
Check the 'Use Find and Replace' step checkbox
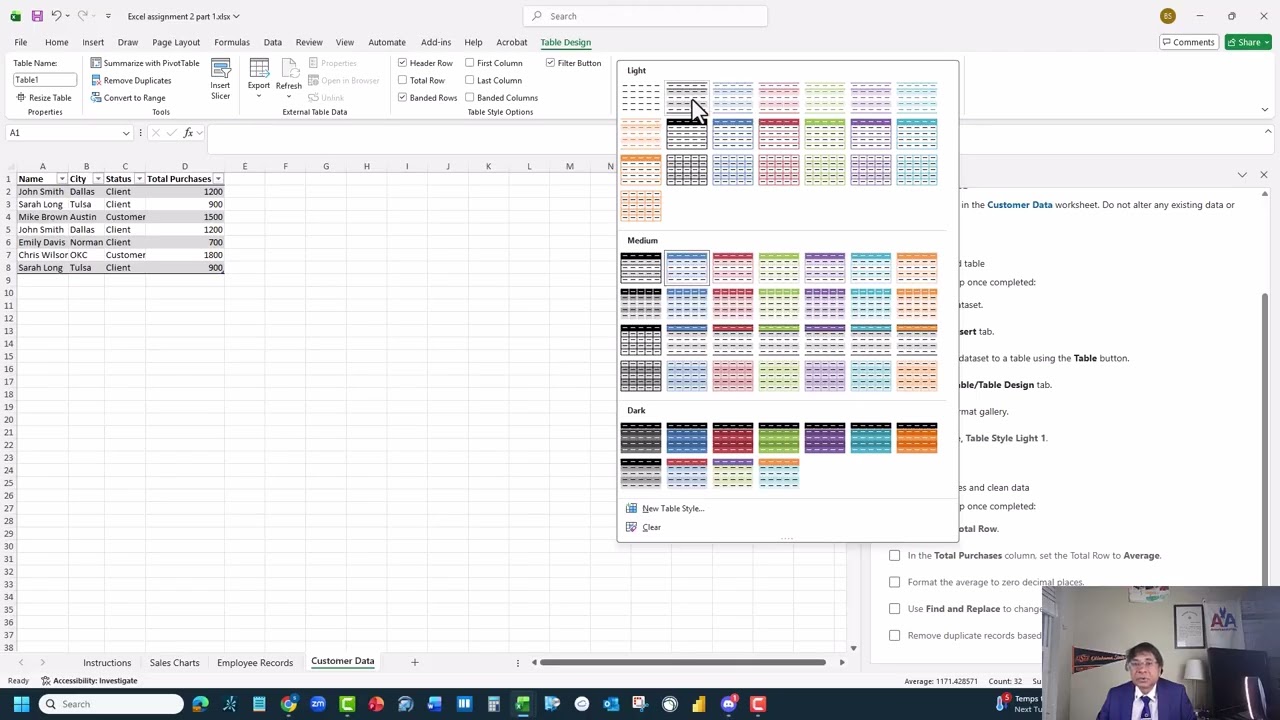pyautogui.click(x=894, y=608)
